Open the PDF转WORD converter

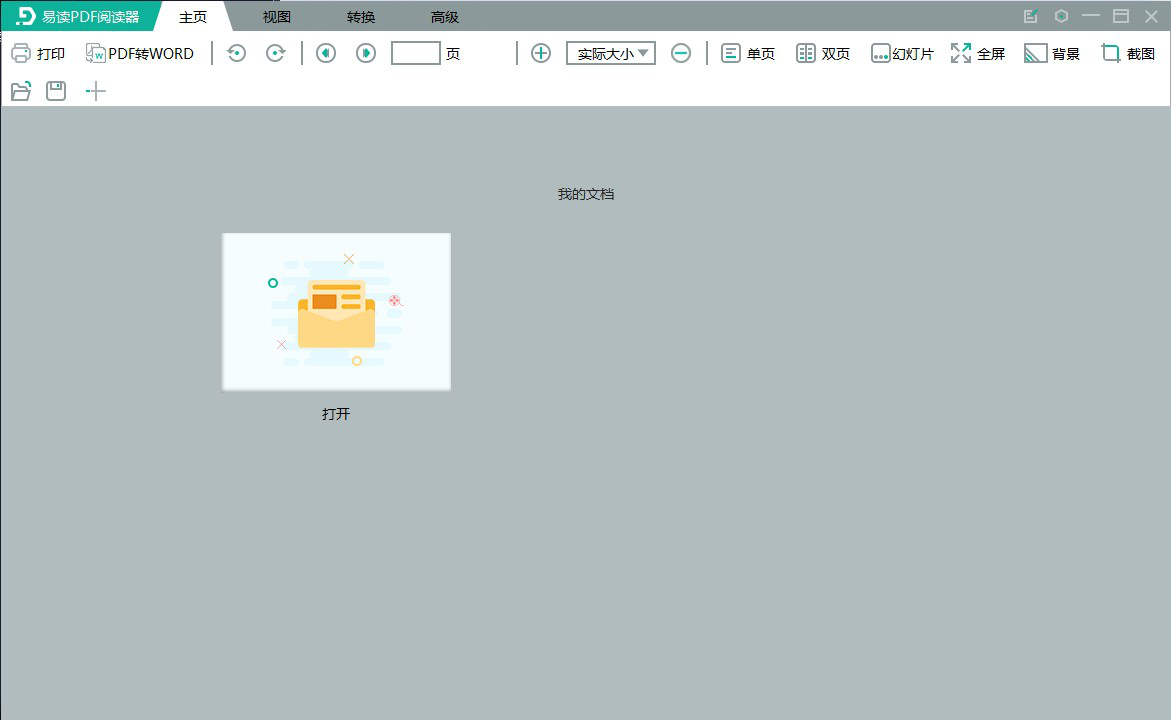tap(140, 53)
